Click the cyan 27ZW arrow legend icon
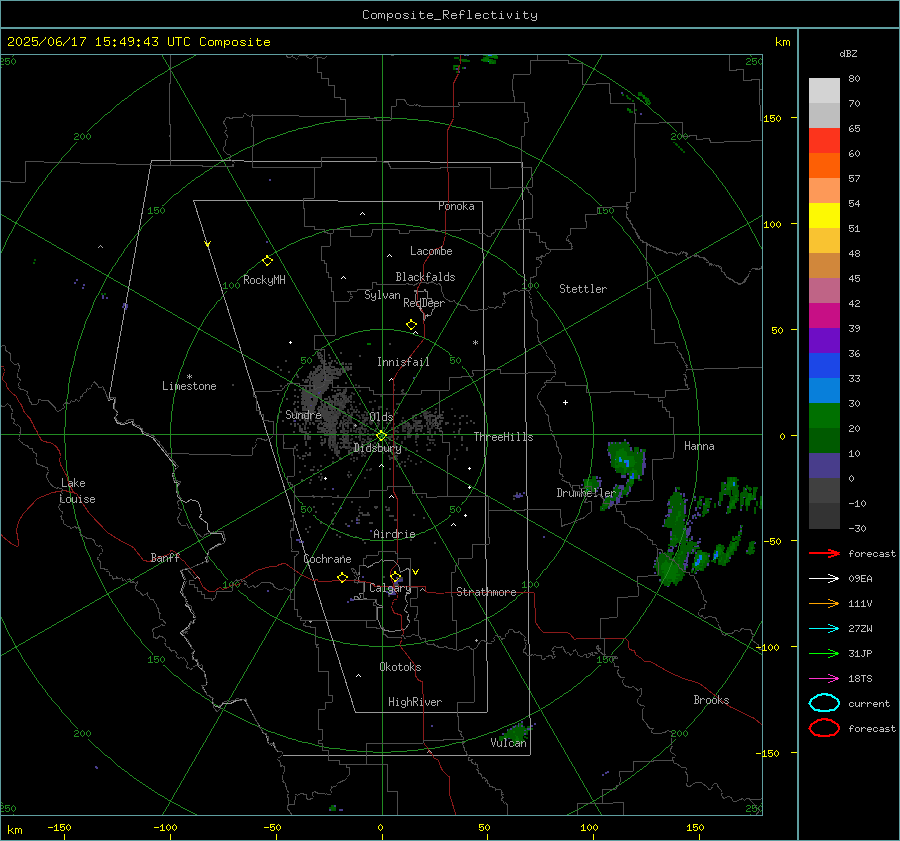Image resolution: width=900 pixels, height=841 pixels. pos(824,629)
